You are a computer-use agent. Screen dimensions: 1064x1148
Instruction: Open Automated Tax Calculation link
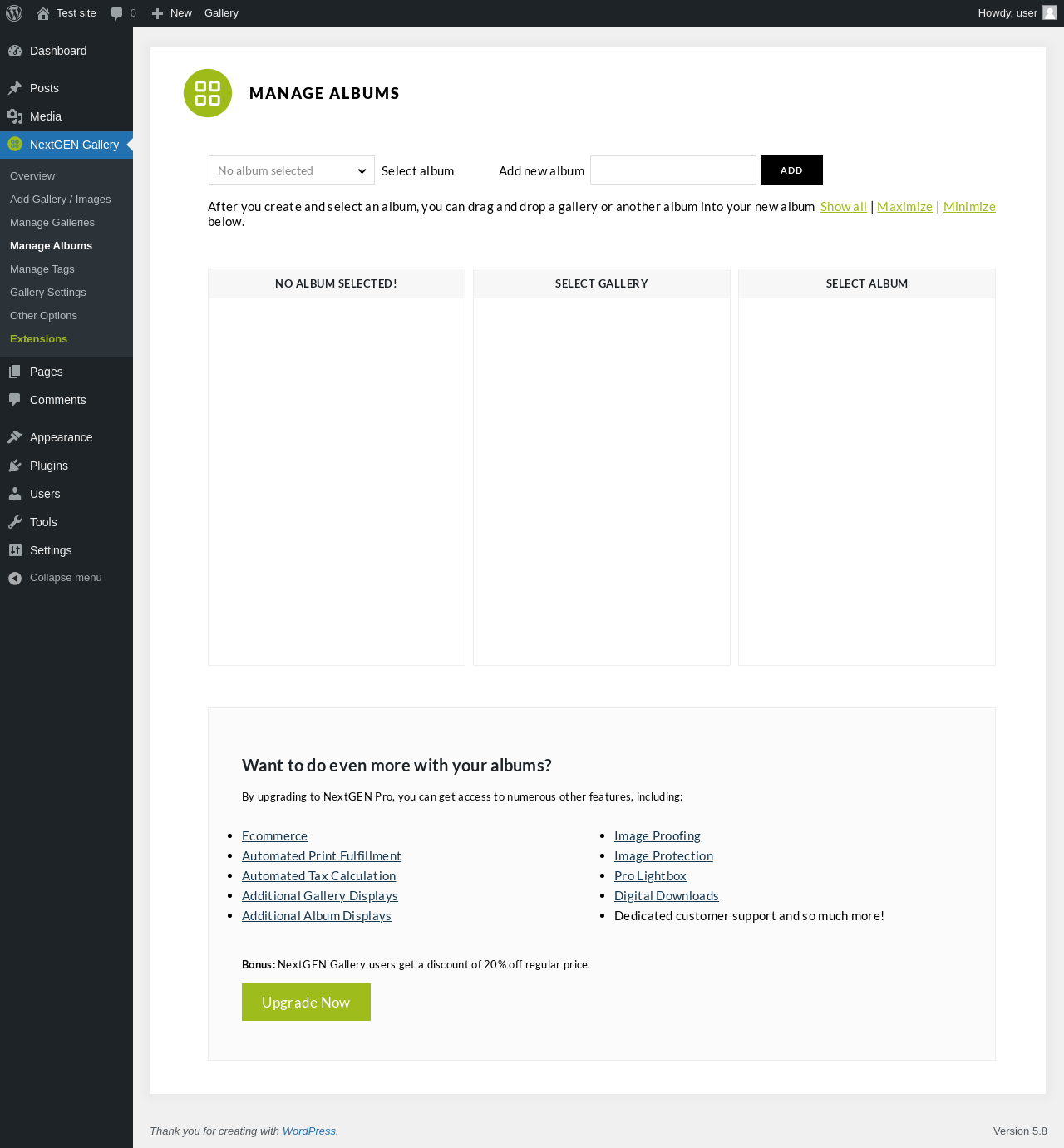tap(318, 876)
